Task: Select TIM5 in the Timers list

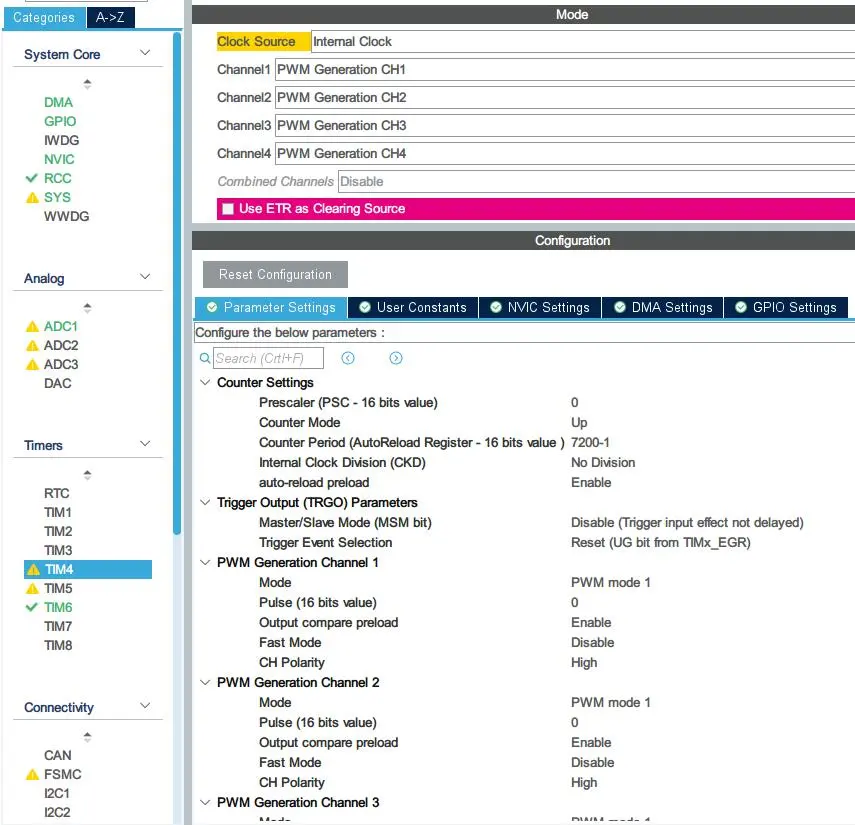Action: (58, 588)
